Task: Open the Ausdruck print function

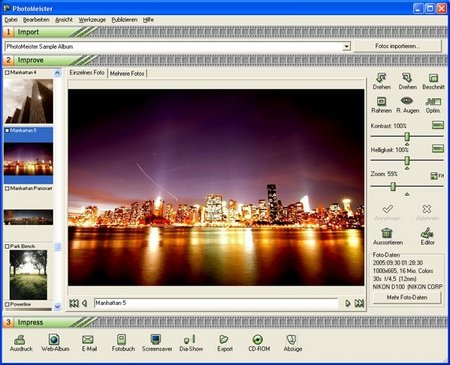Action: [x=20, y=340]
